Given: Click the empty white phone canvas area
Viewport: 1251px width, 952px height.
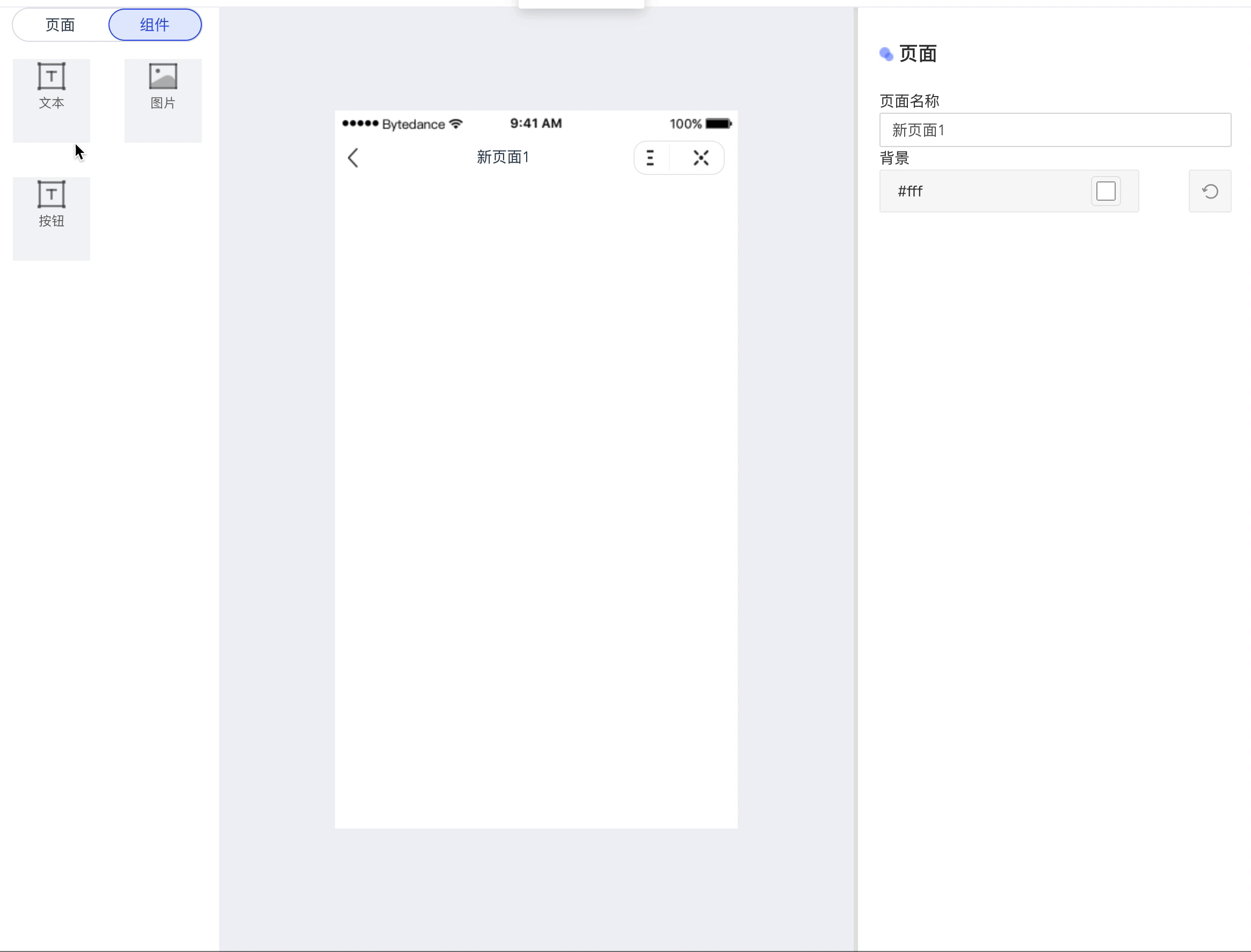Looking at the screenshot, I should click(x=536, y=499).
